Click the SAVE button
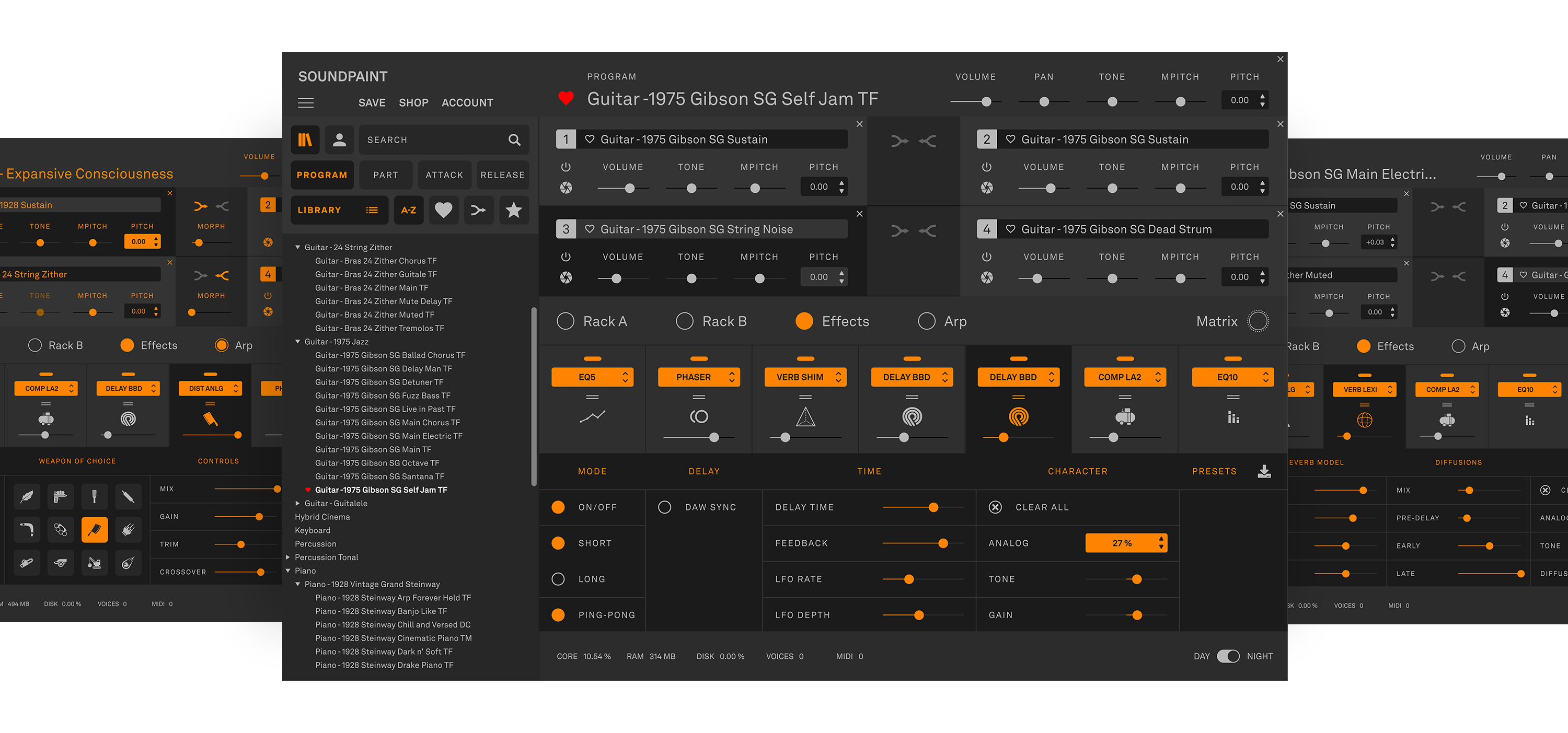 point(372,103)
